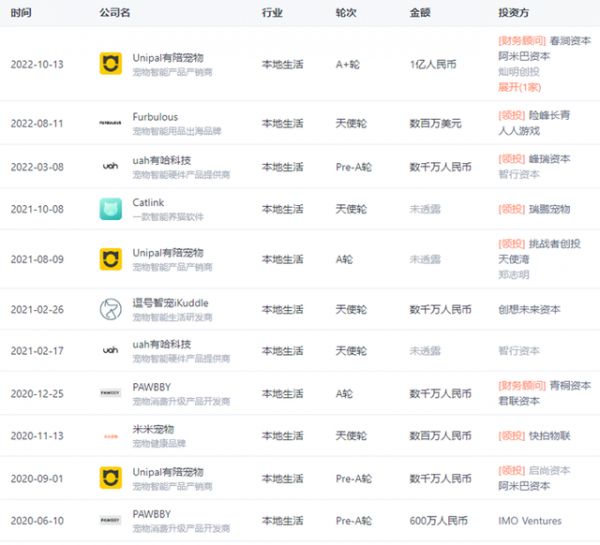
Task: Open the 米米宠物 red logo
Action: point(110,436)
